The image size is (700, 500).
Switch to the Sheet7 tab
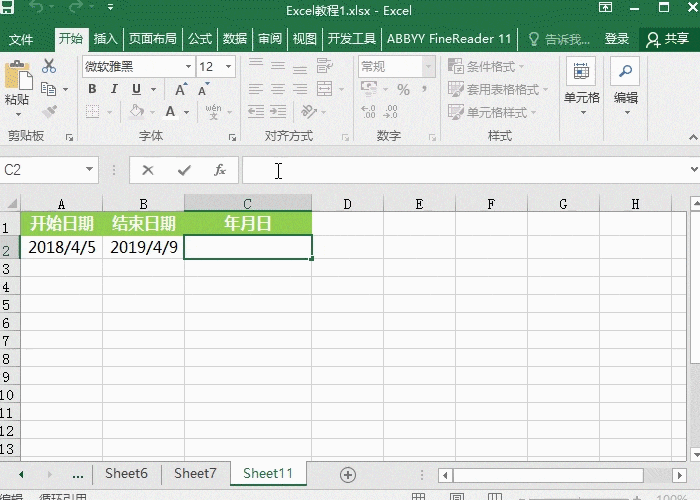pyautogui.click(x=195, y=473)
